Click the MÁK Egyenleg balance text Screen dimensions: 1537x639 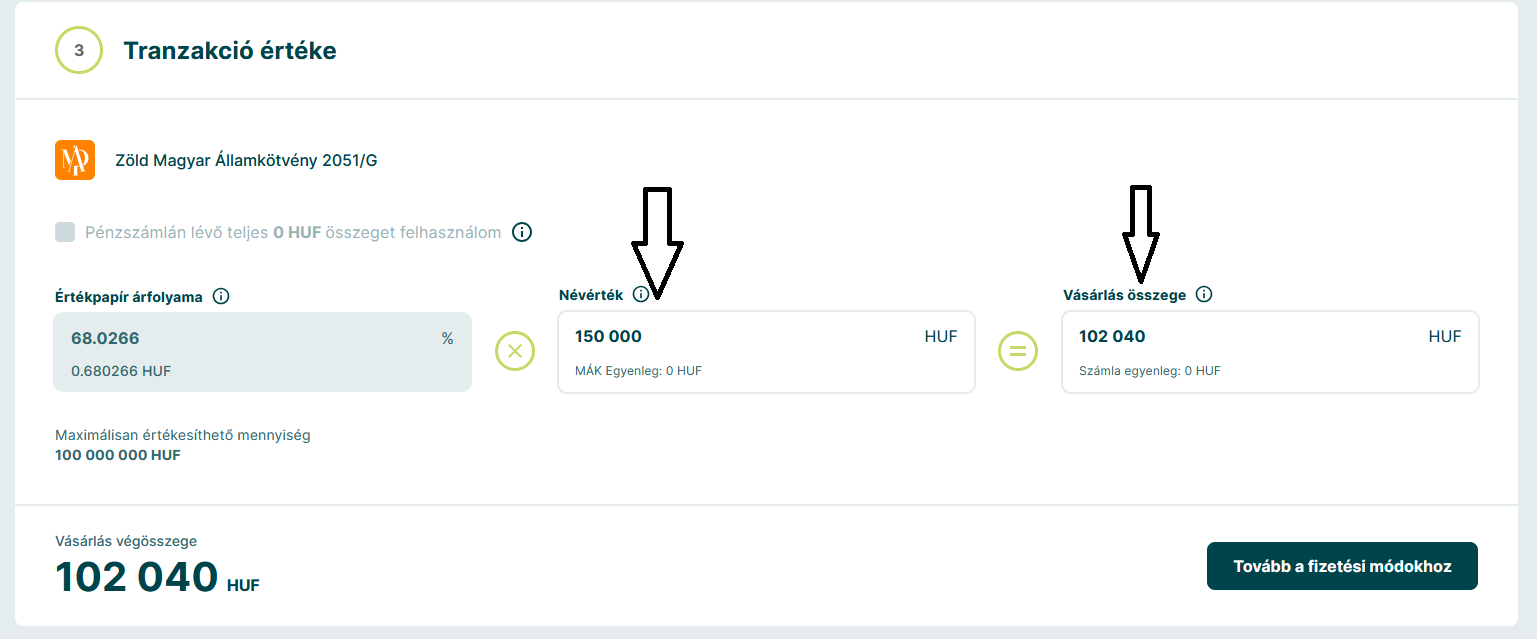638,371
